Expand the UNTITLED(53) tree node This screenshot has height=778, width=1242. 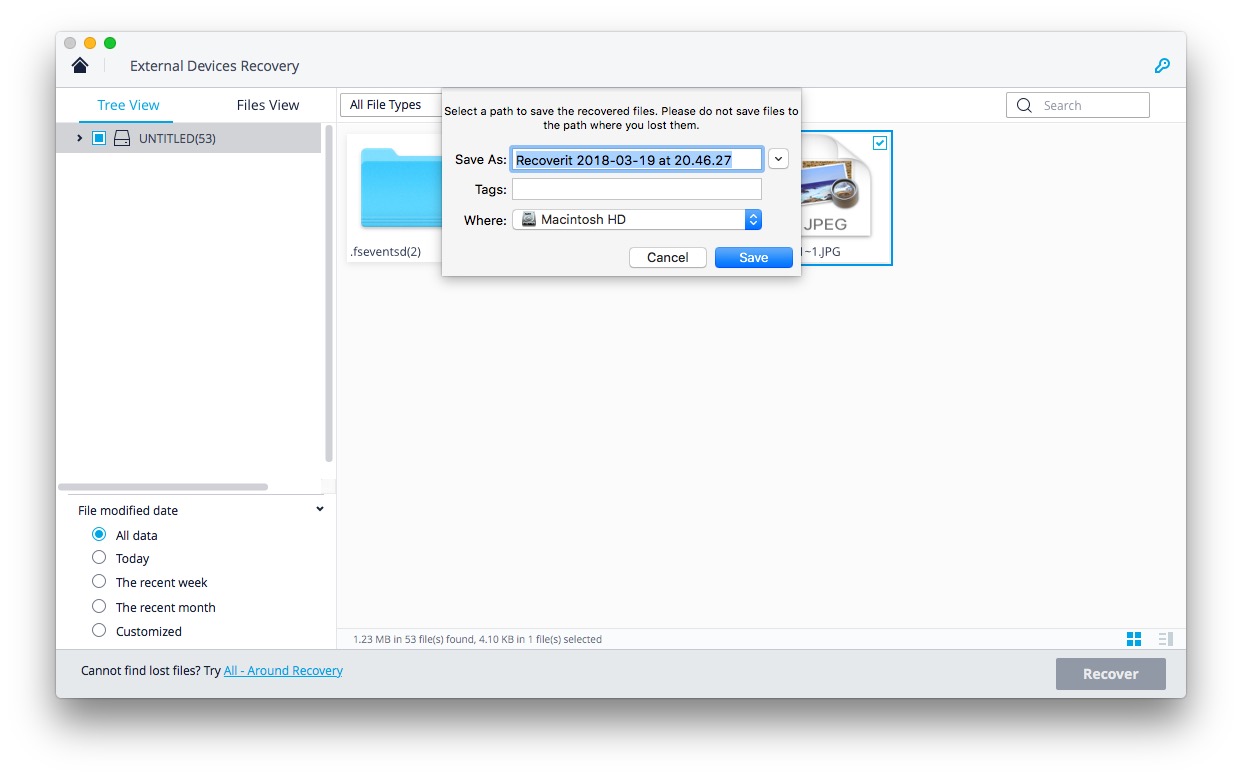79,138
